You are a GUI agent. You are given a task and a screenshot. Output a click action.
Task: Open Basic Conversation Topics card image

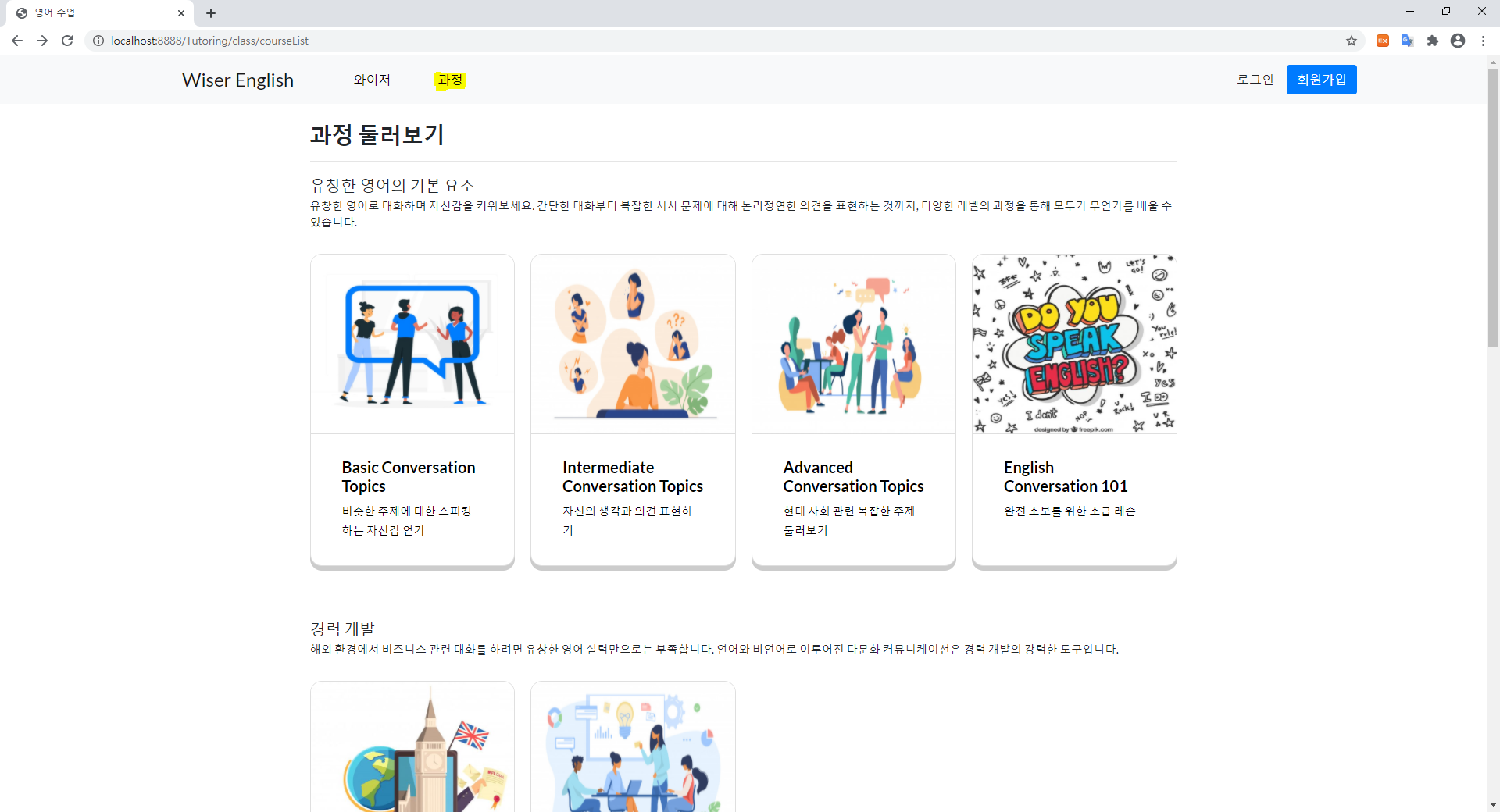point(412,344)
